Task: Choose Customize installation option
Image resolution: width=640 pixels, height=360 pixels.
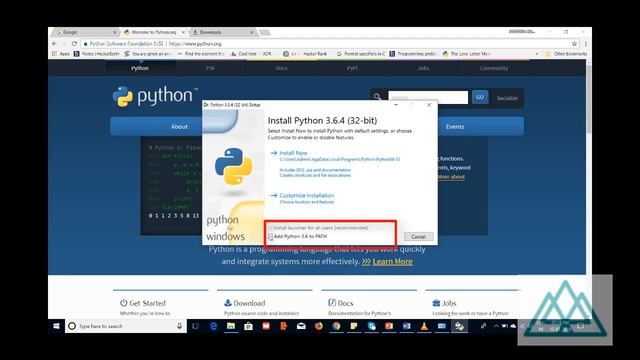Action: [x=307, y=196]
